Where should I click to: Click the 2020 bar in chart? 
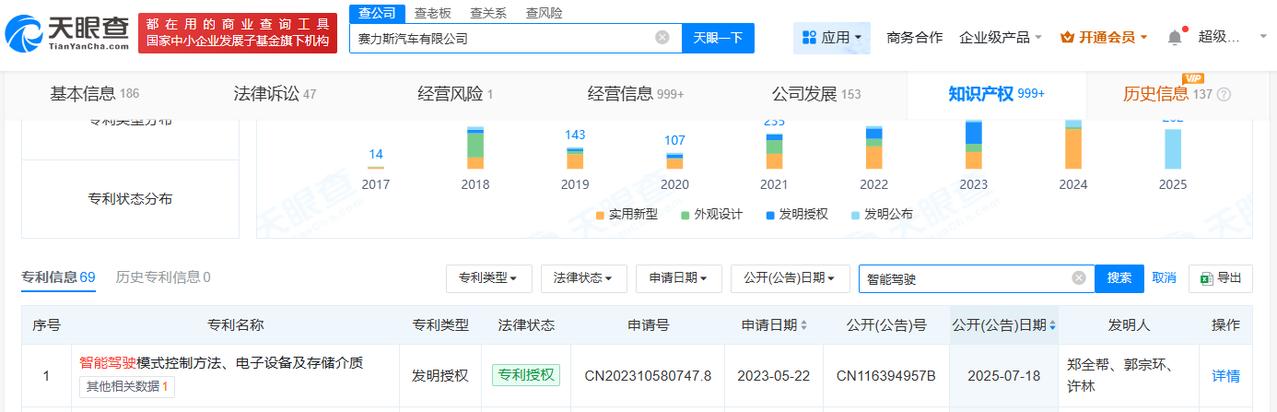coord(675,160)
